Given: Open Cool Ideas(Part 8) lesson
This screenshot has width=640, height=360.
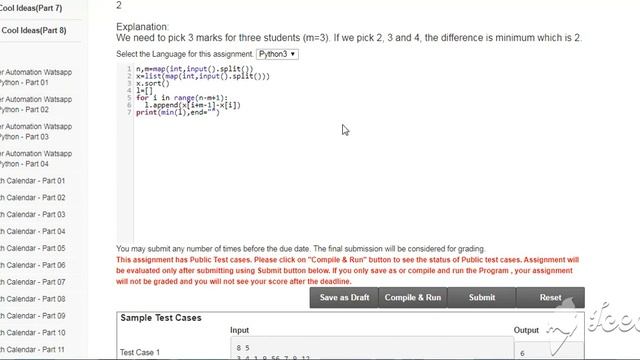Looking at the screenshot, I should point(33,30).
